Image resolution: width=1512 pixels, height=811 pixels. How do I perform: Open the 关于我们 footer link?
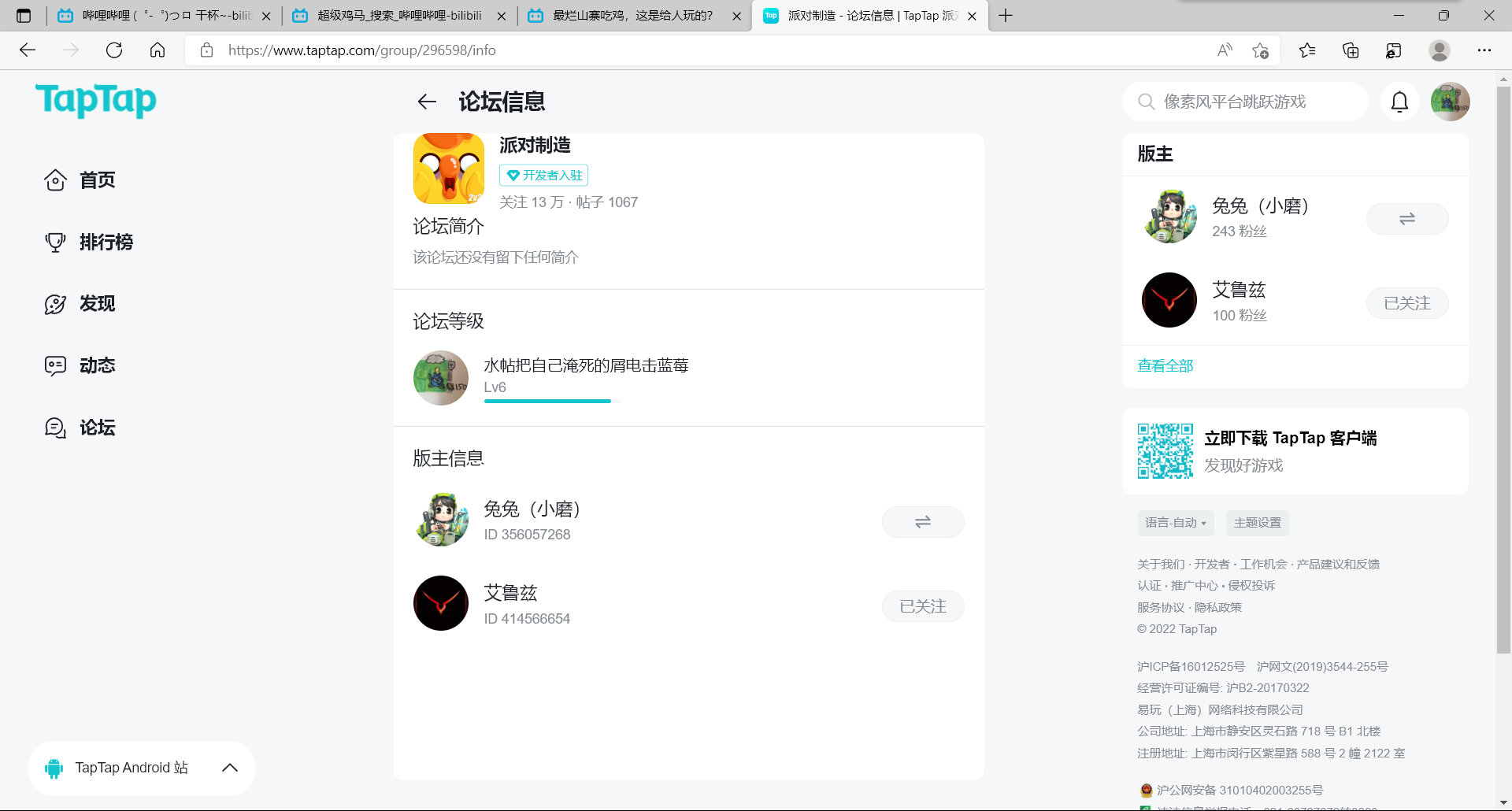[1161, 565]
